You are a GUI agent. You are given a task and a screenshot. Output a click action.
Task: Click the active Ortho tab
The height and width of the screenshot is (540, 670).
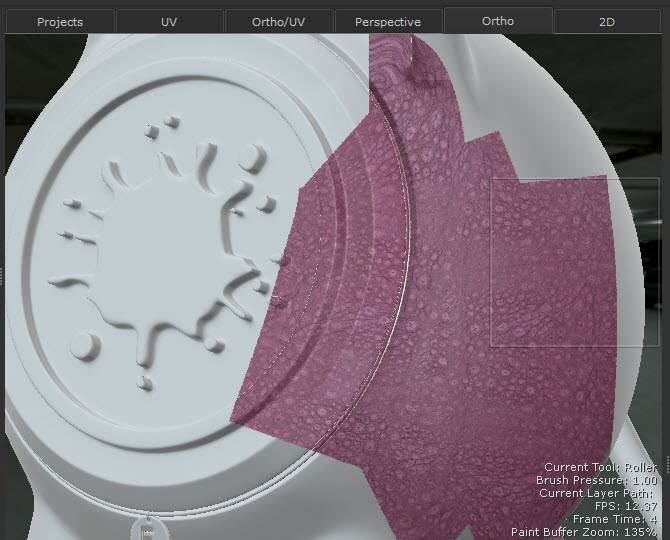point(497,20)
